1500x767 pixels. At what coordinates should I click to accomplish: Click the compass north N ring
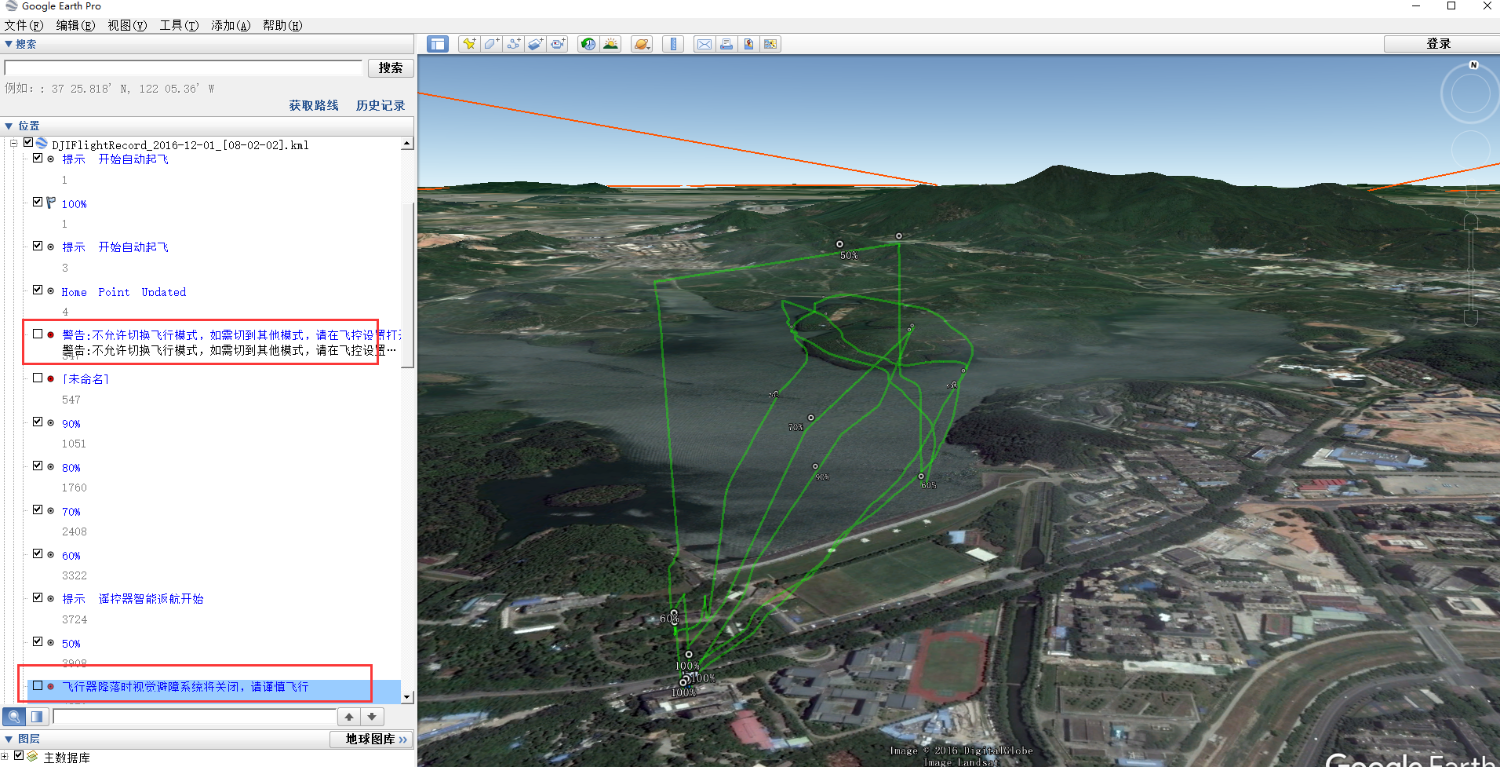pyautogui.click(x=1474, y=65)
